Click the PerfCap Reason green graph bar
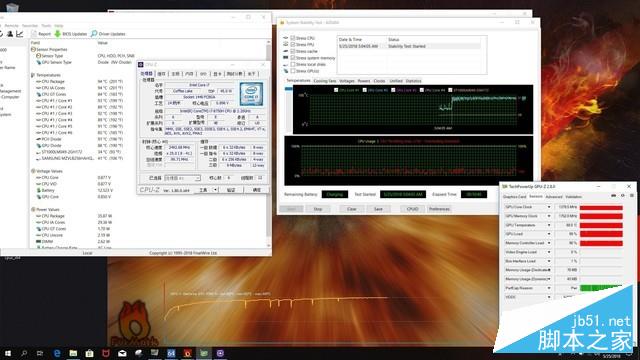The height and width of the screenshot is (360, 640). [601, 288]
